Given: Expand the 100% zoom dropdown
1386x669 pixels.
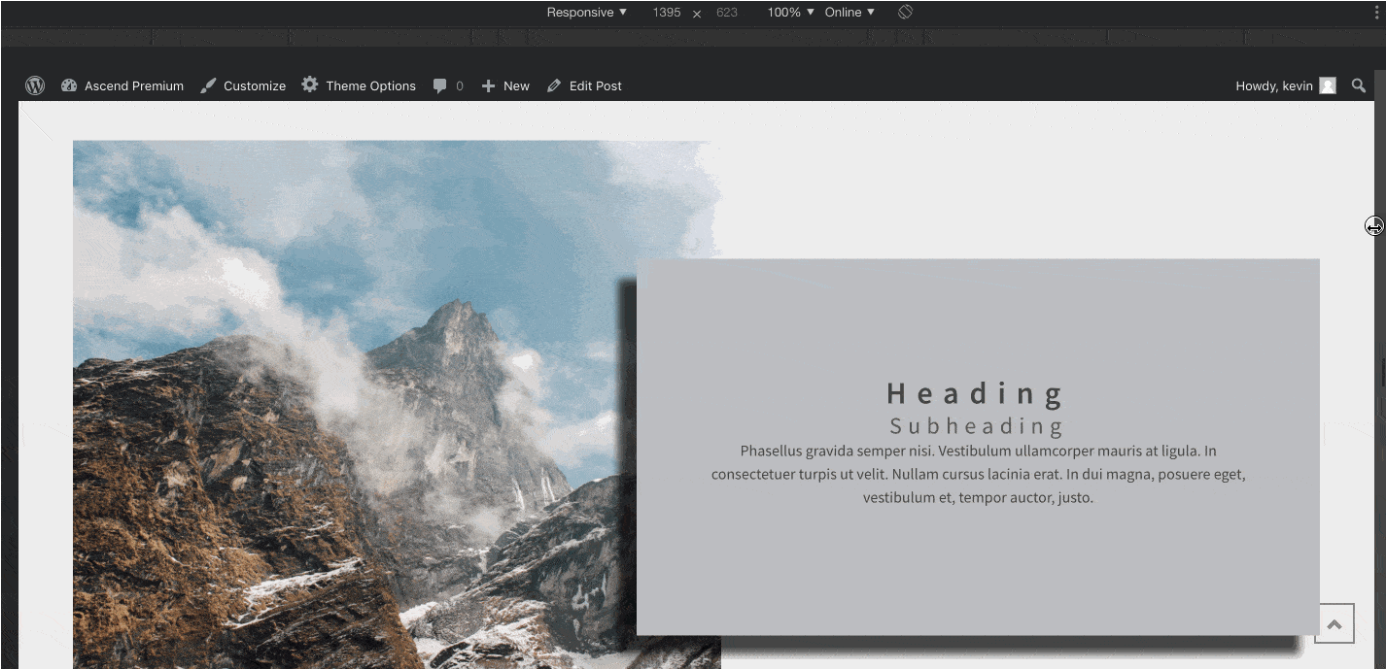Looking at the screenshot, I should 790,12.
